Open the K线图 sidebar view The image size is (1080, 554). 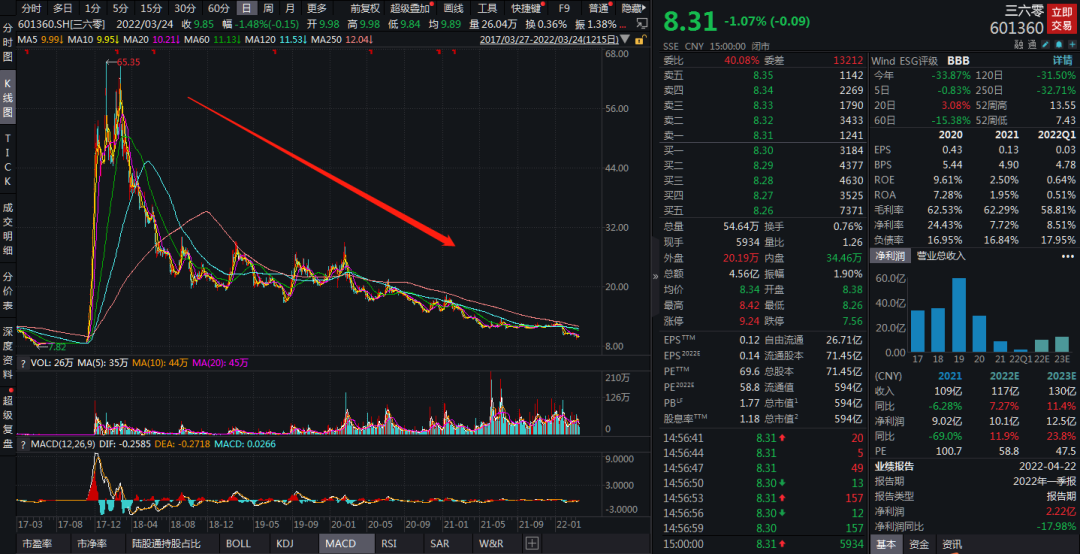[x=8, y=98]
